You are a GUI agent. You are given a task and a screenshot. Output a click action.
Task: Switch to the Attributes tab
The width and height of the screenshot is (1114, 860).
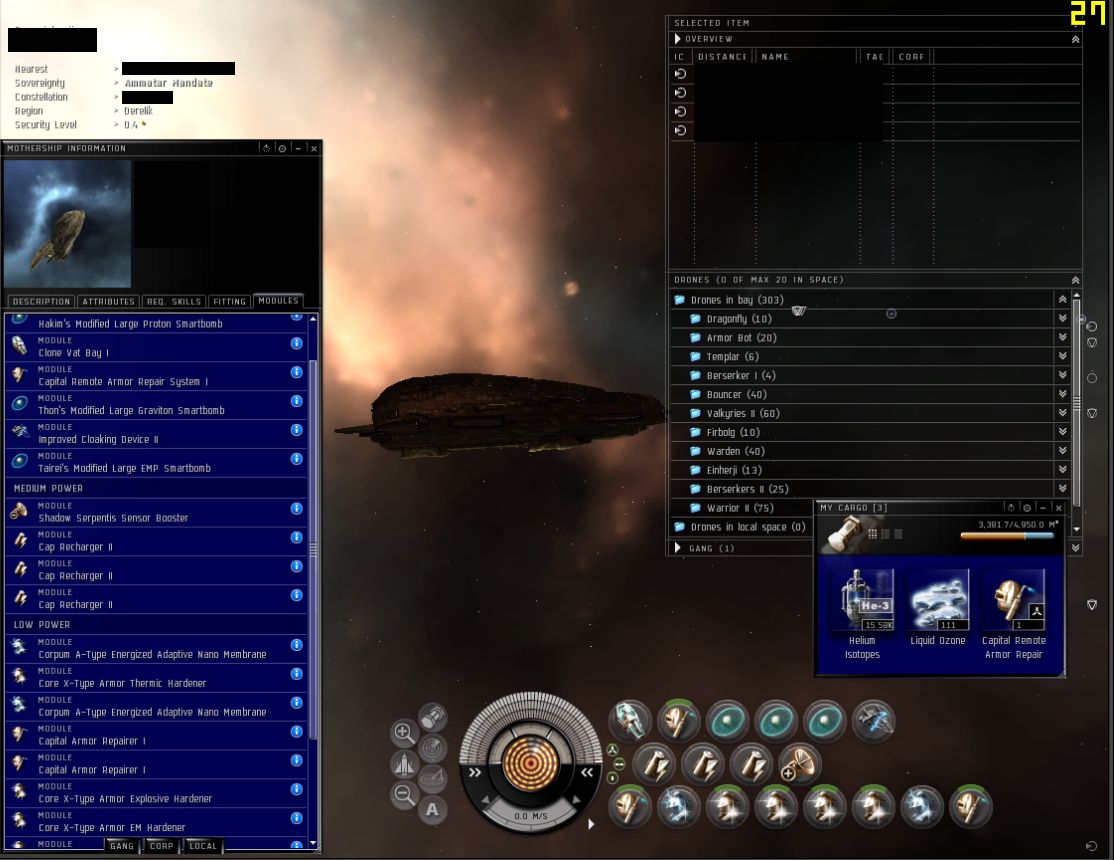coord(108,301)
